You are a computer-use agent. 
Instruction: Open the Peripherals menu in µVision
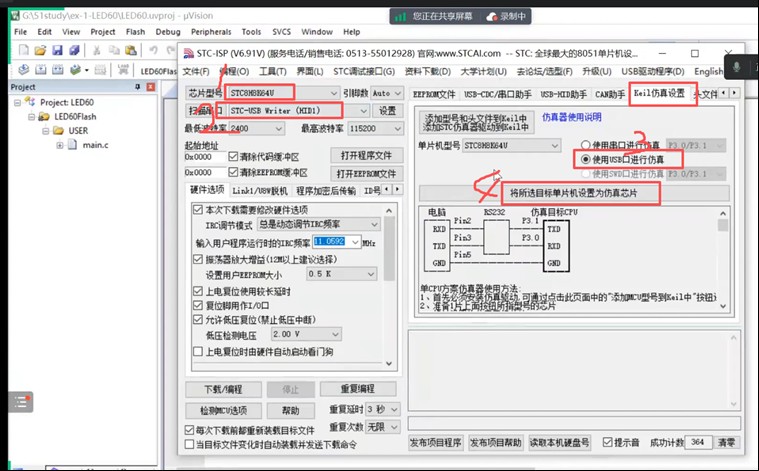click(x=211, y=32)
